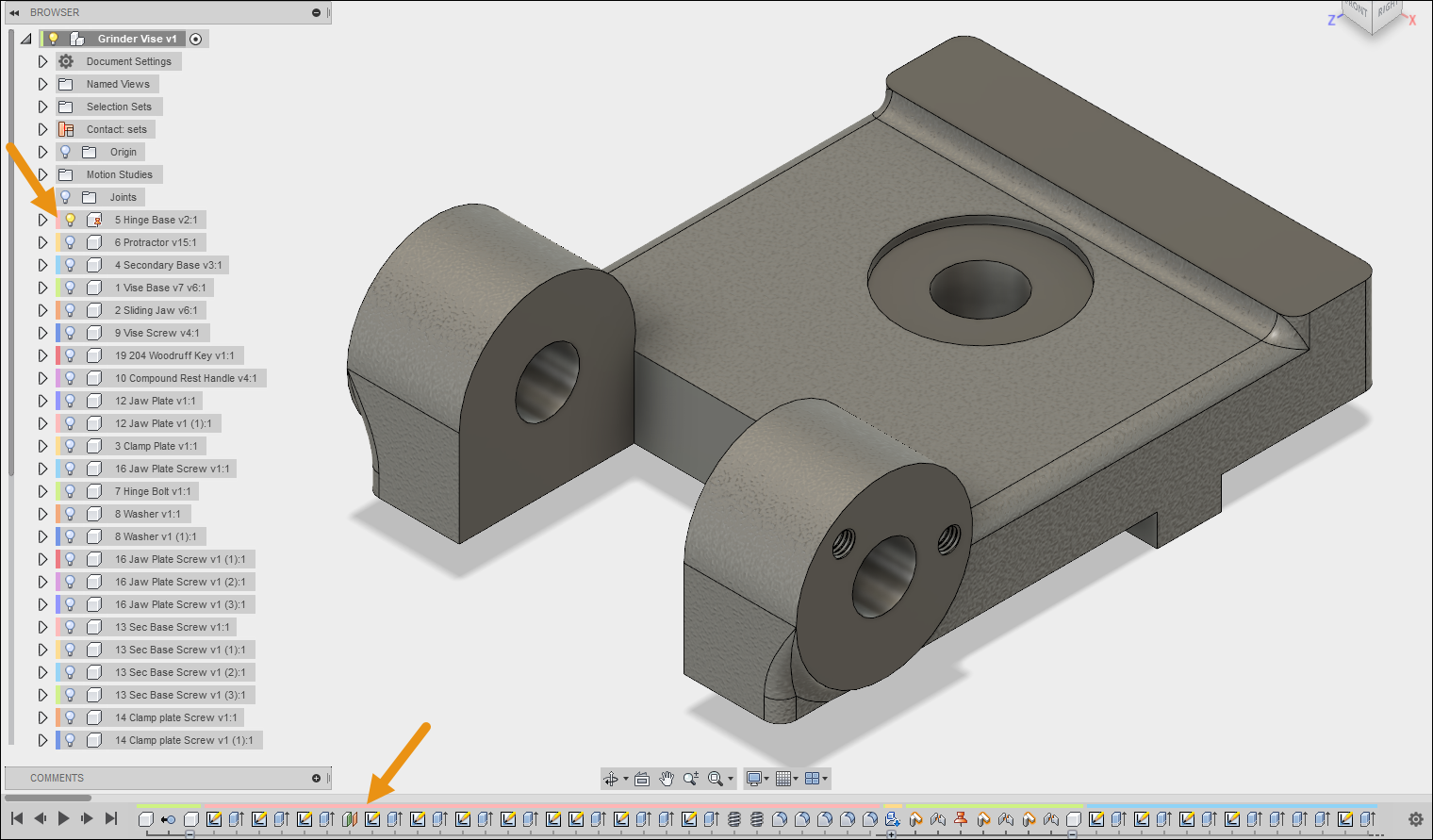Toggle visibility of 5 Hinge Base component
This screenshot has width=1433, height=840.
(70, 220)
